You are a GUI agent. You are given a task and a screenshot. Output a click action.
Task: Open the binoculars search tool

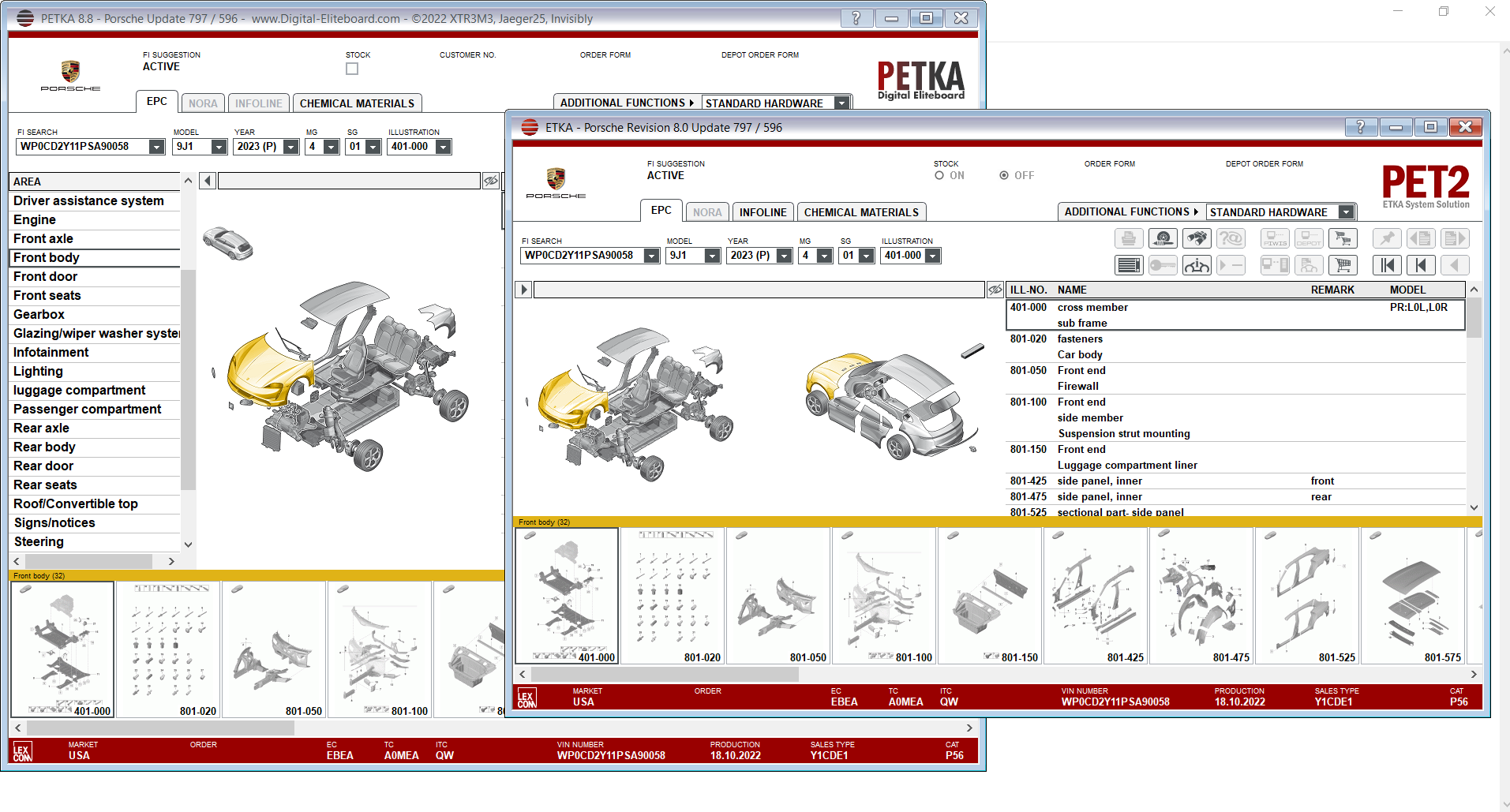click(1197, 238)
